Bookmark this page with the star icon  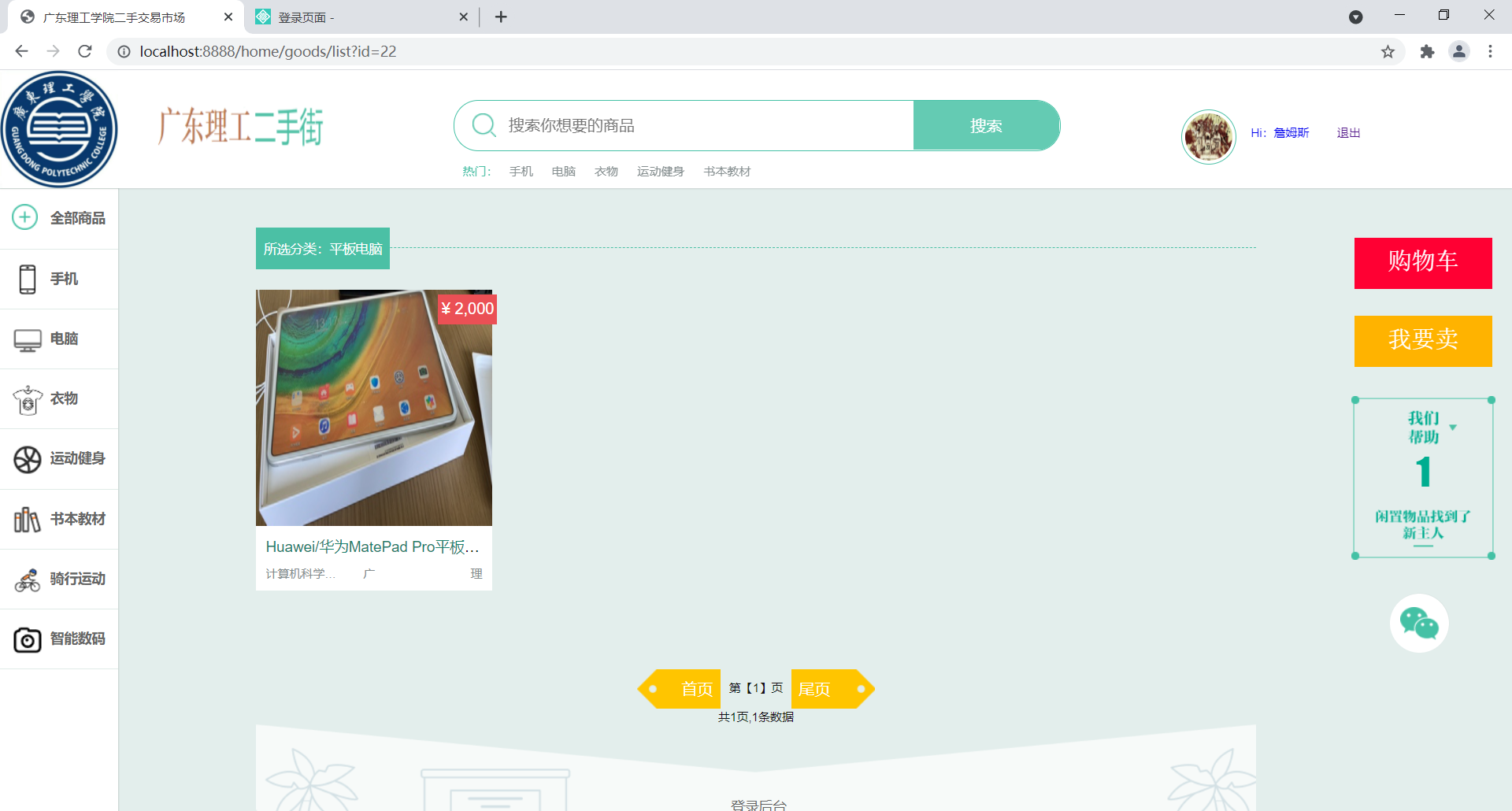click(1388, 51)
